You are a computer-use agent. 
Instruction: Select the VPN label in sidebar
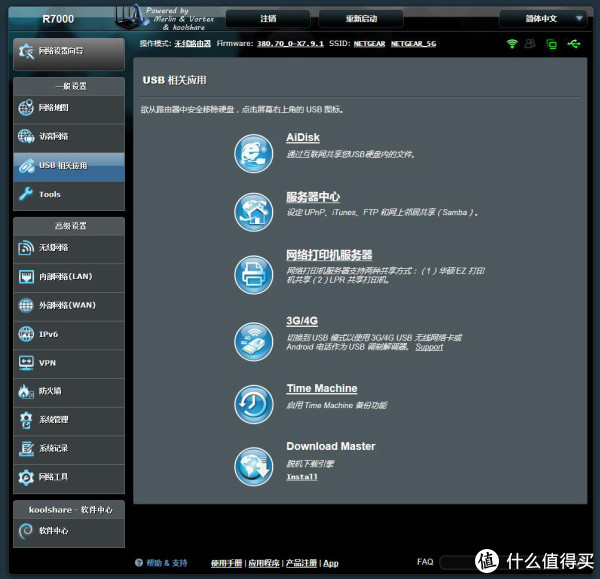(47, 363)
